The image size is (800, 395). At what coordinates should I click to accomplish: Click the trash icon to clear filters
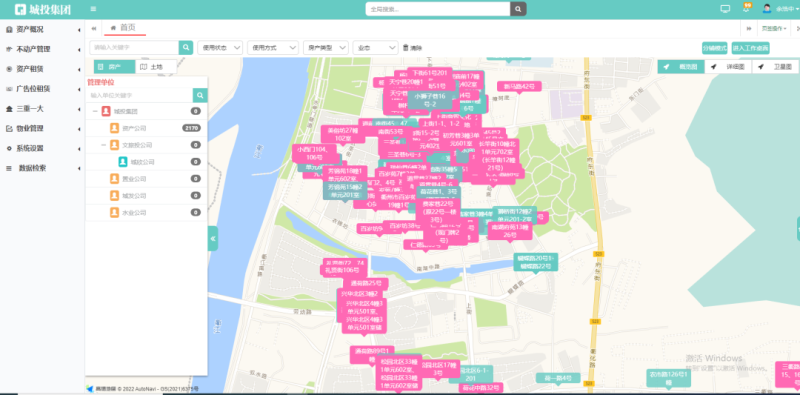tap(406, 47)
